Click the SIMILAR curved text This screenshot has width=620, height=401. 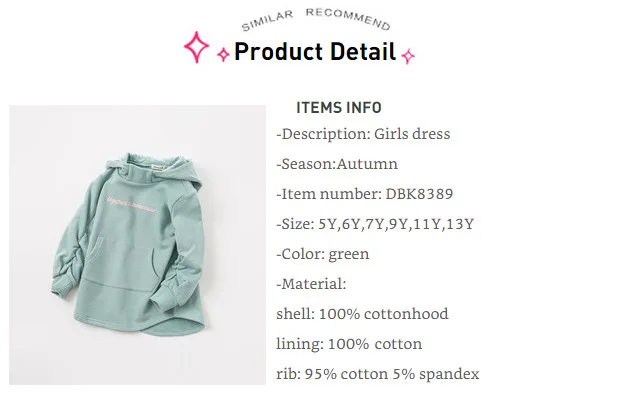tap(267, 21)
